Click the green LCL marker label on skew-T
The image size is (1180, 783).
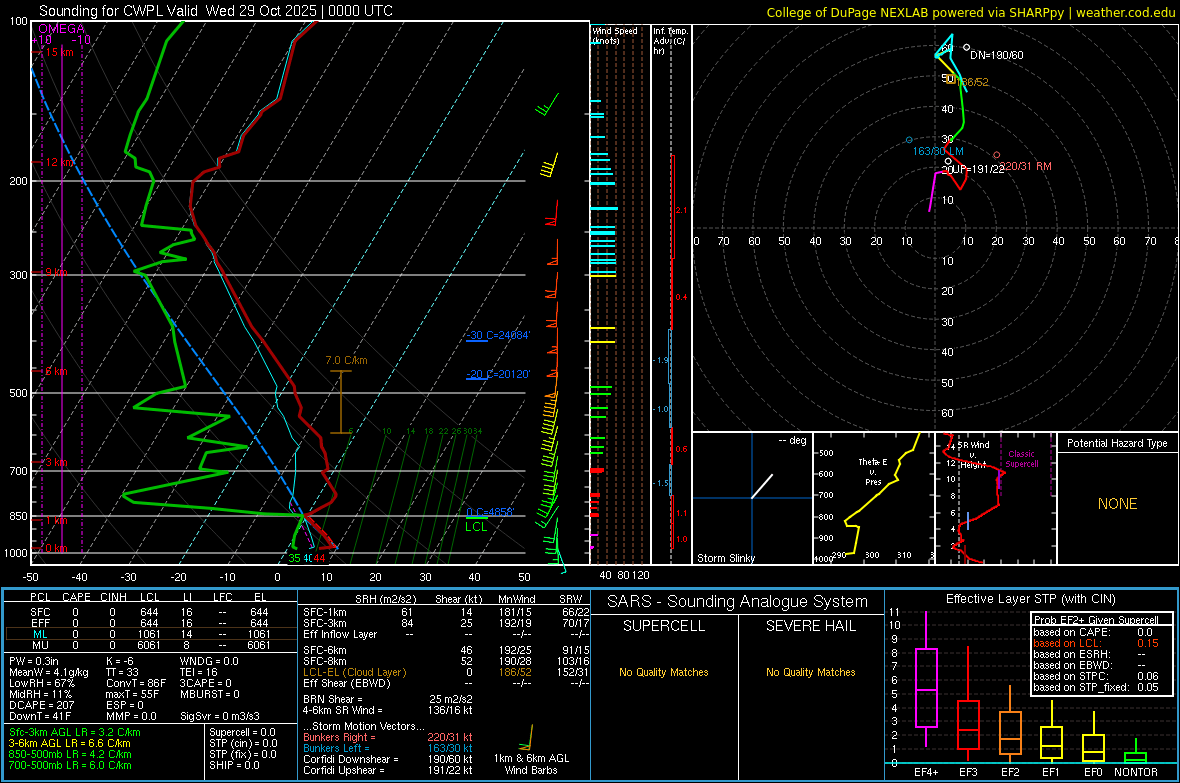(476, 527)
